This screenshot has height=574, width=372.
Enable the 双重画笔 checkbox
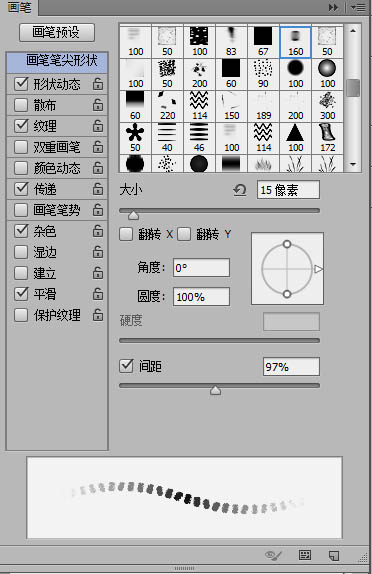(x=21, y=147)
